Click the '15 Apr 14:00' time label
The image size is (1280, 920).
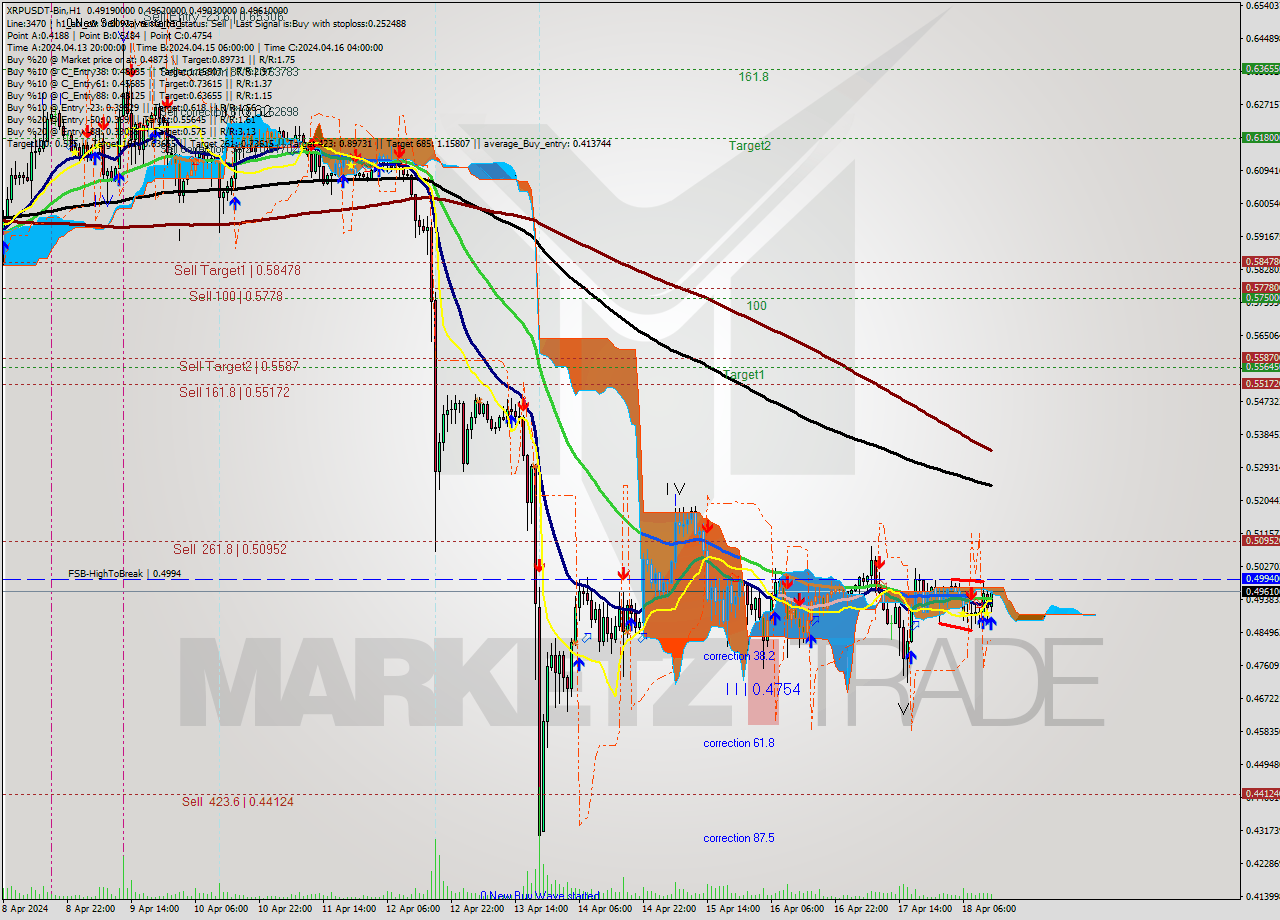[733, 910]
